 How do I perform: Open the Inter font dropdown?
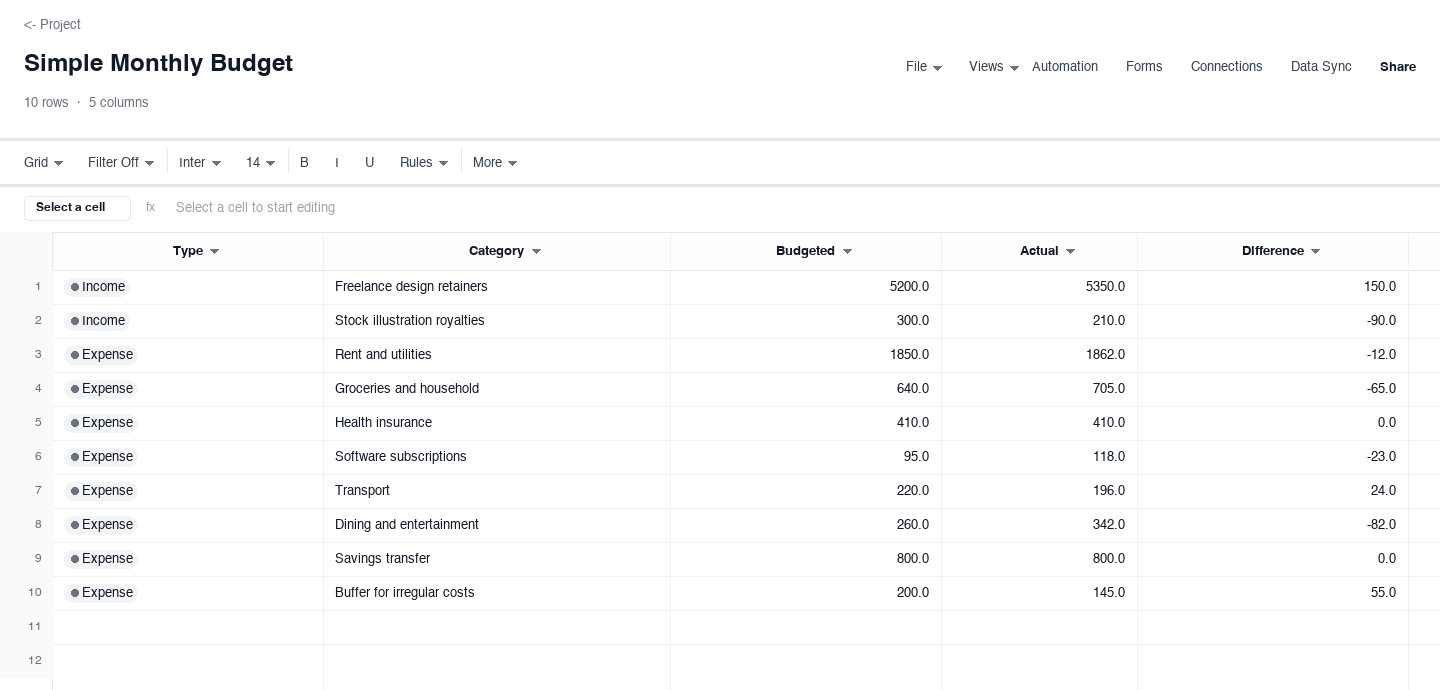click(200, 163)
